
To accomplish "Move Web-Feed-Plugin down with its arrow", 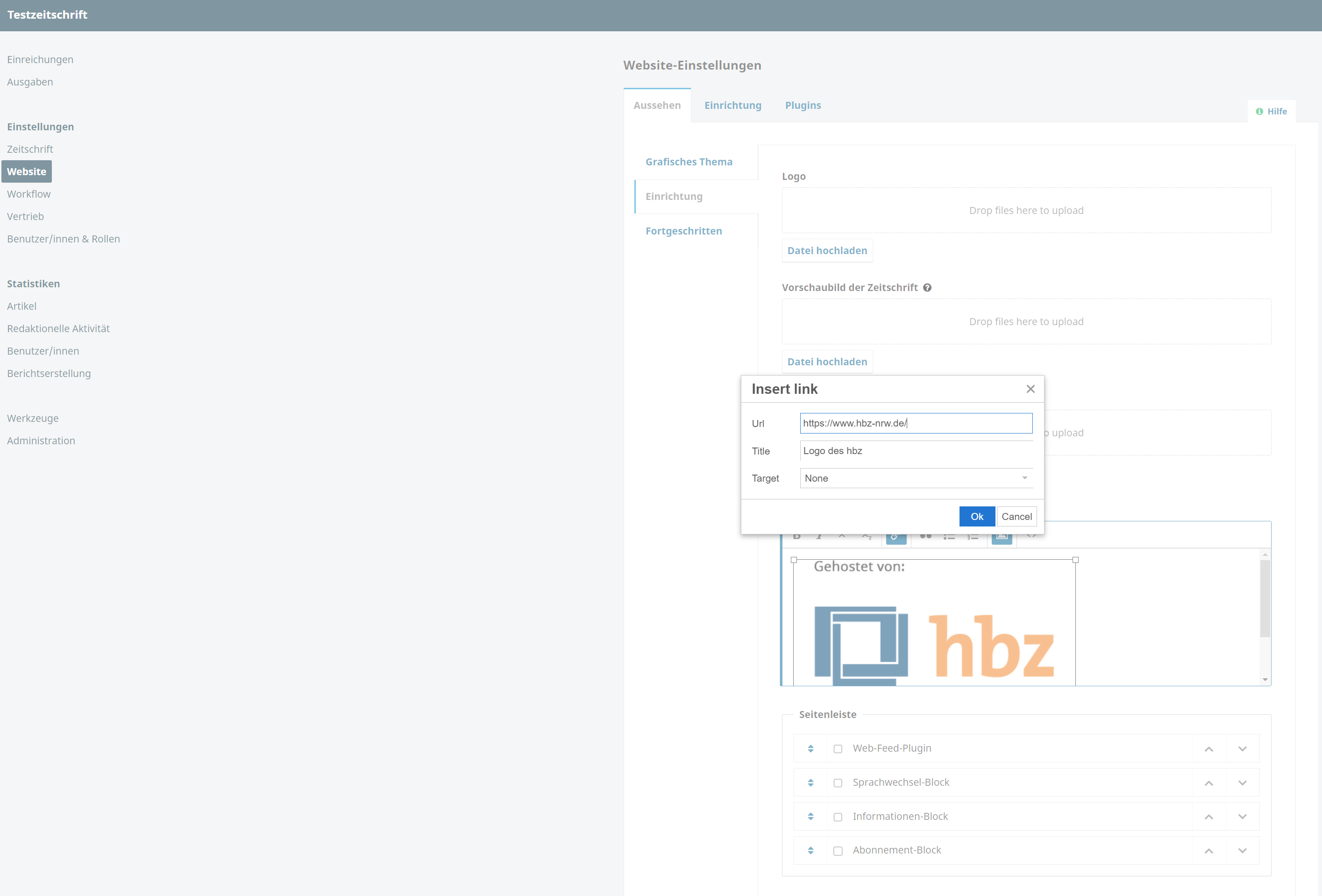I will 1243,749.
